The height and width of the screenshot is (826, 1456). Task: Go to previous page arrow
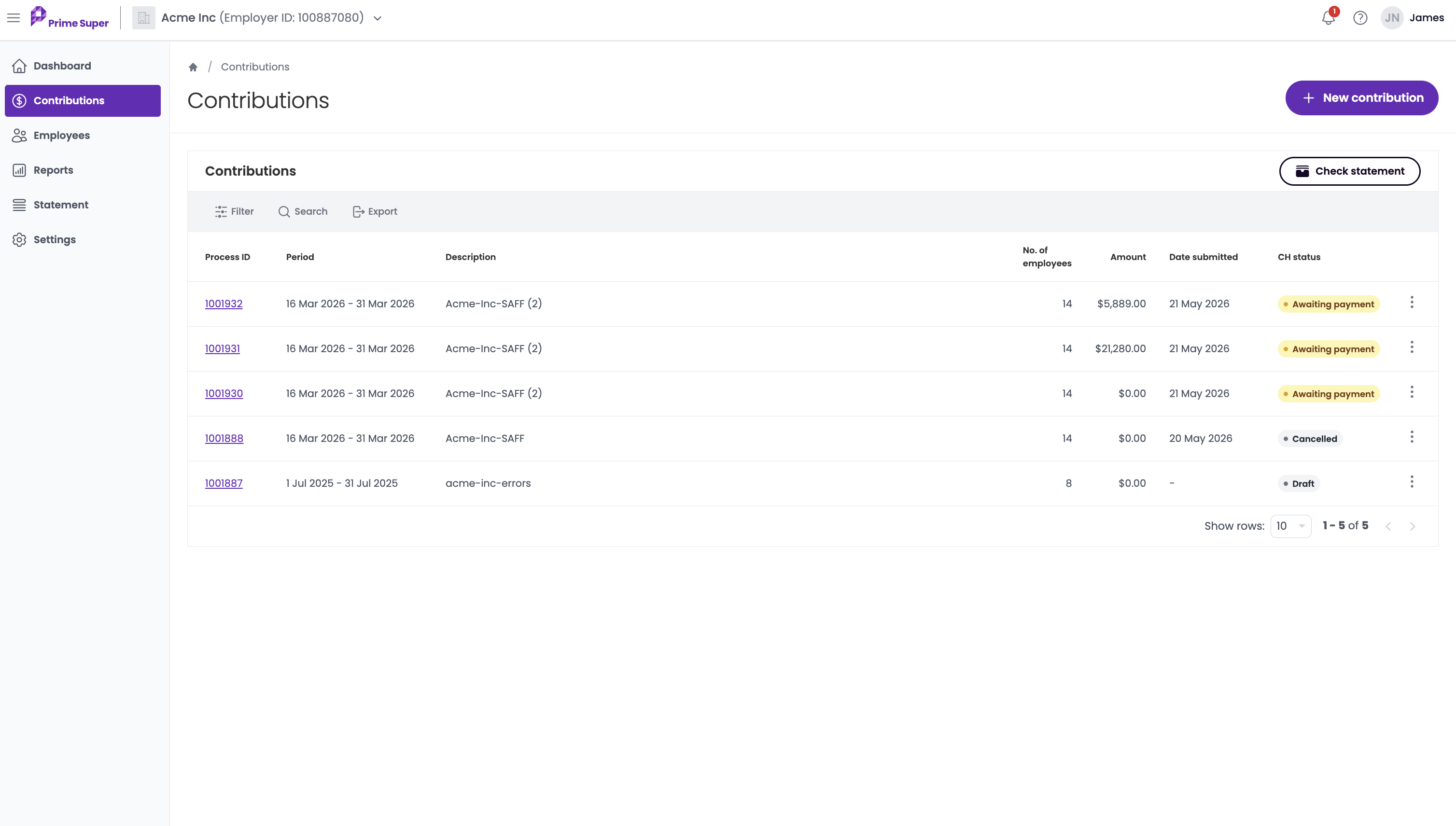tap(1388, 526)
